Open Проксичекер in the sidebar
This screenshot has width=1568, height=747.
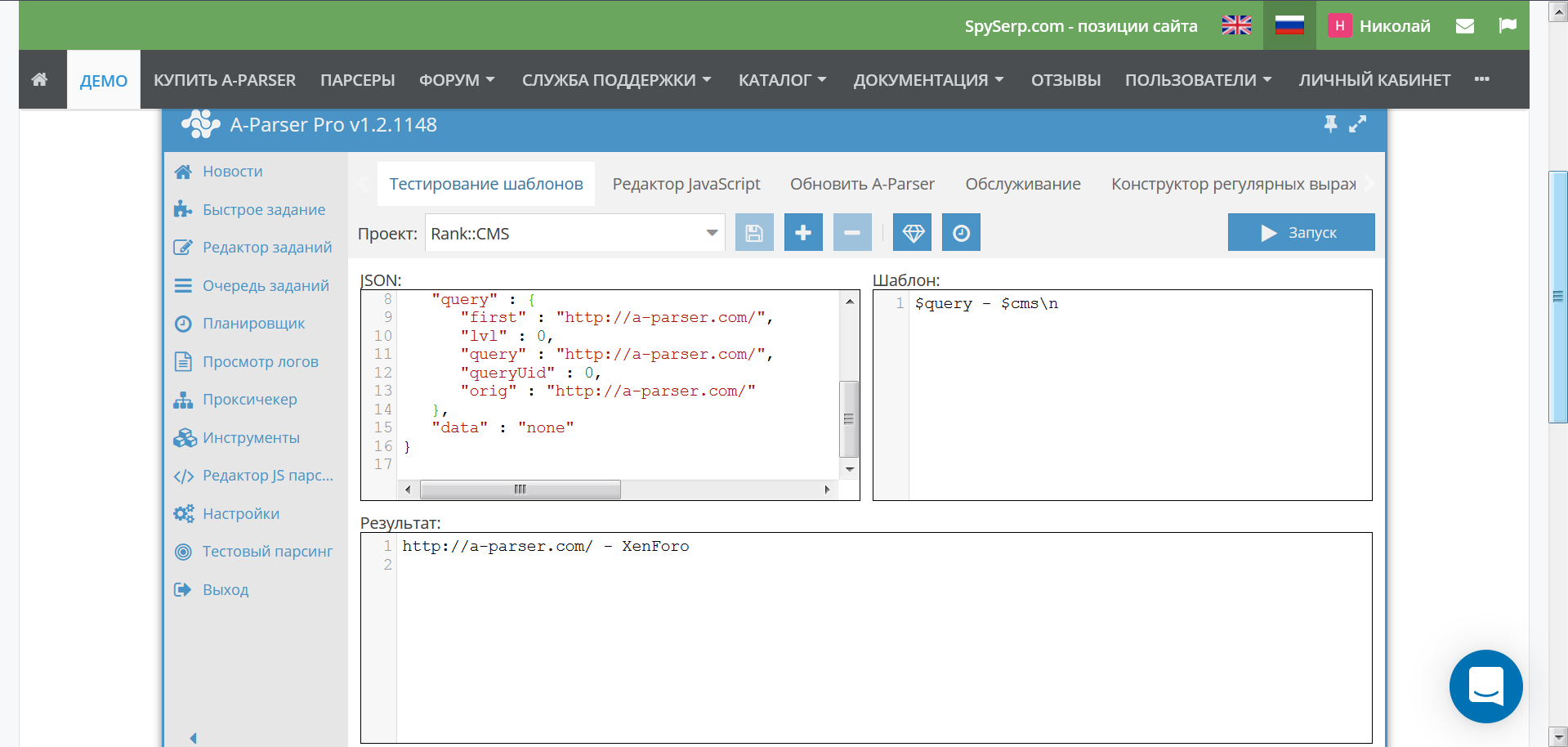pos(249,400)
